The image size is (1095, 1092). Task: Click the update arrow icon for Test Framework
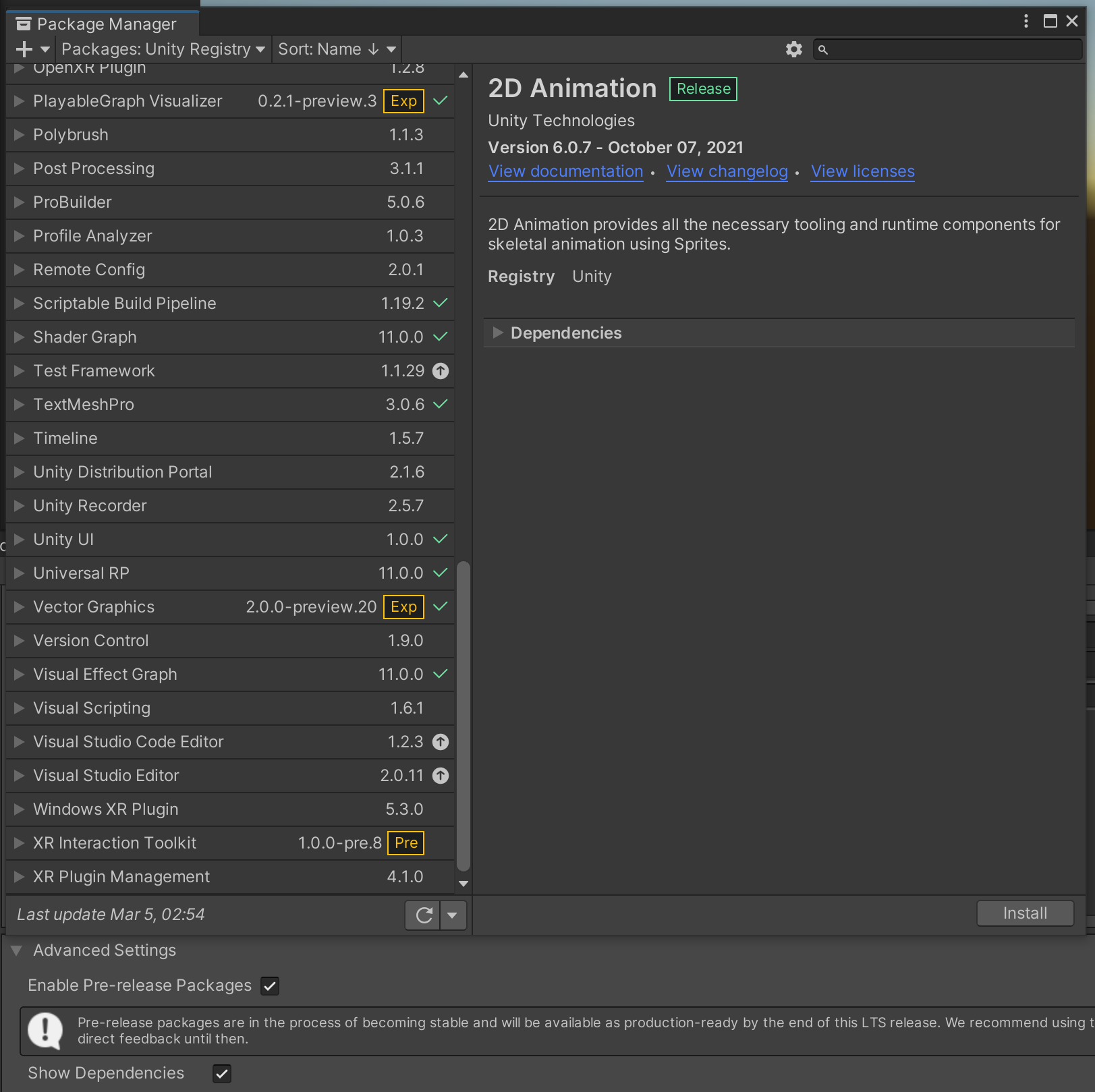[x=441, y=371]
